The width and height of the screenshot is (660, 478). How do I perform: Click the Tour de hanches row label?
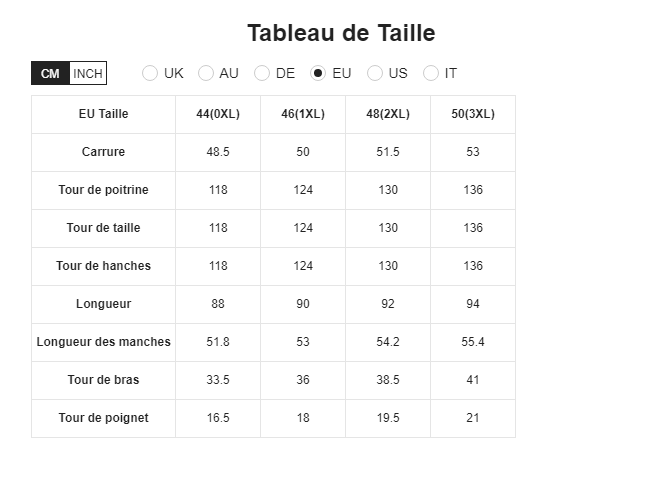tap(104, 266)
